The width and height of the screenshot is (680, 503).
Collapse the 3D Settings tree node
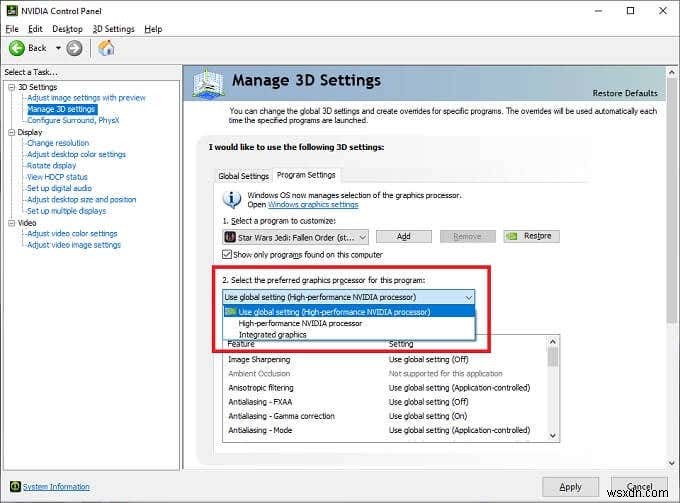pyautogui.click(x=12, y=87)
